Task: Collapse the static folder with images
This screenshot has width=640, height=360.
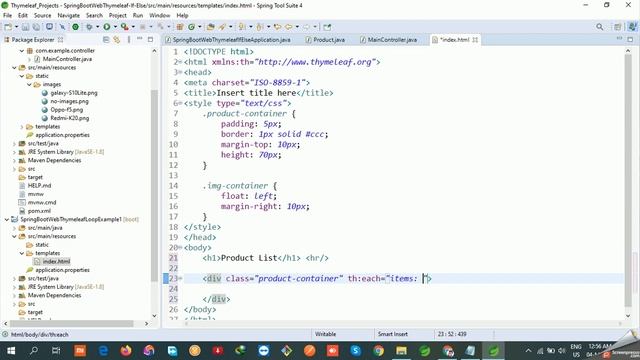Action: pyautogui.click(x=22, y=76)
